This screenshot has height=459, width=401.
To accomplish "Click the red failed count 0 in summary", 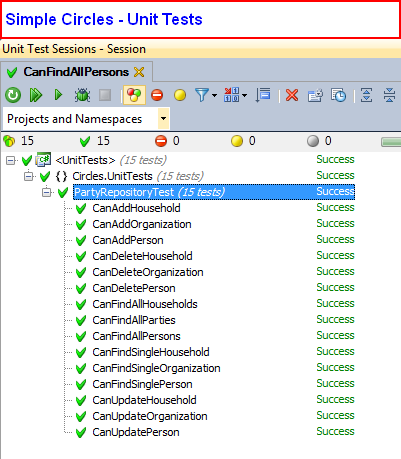I will point(167,141).
